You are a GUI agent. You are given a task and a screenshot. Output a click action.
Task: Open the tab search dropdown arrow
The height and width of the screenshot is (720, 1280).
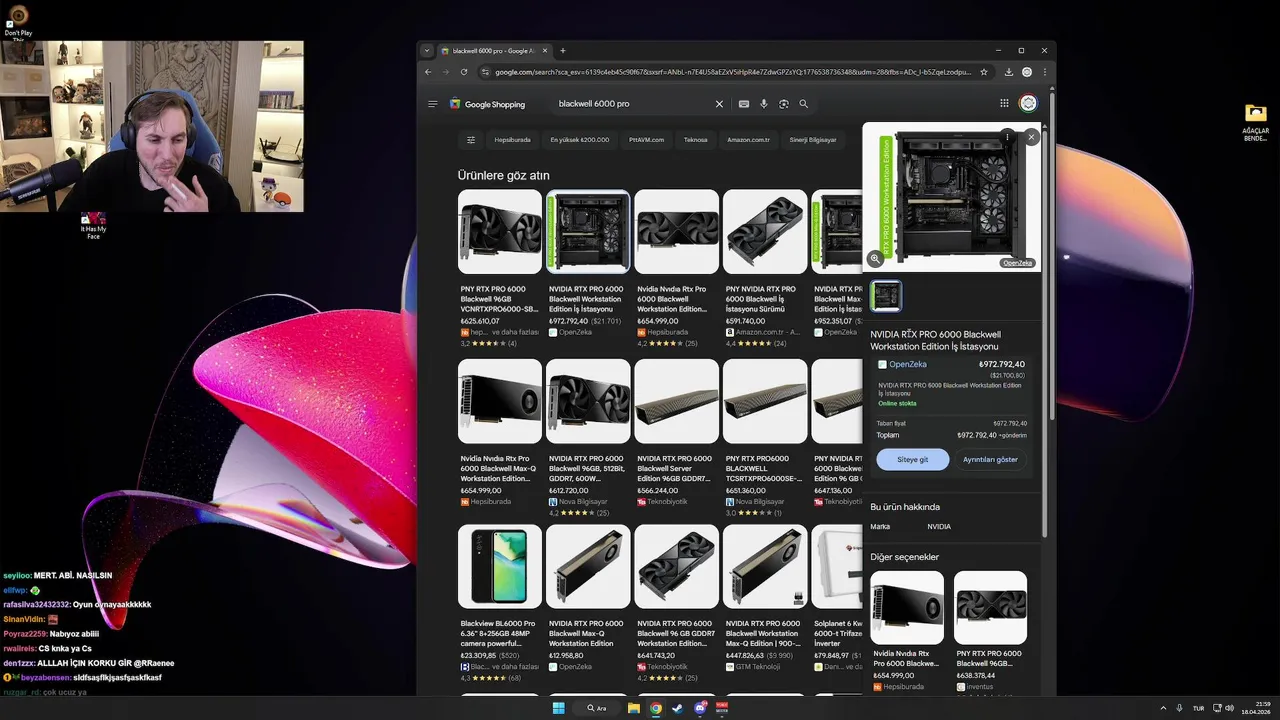click(427, 50)
